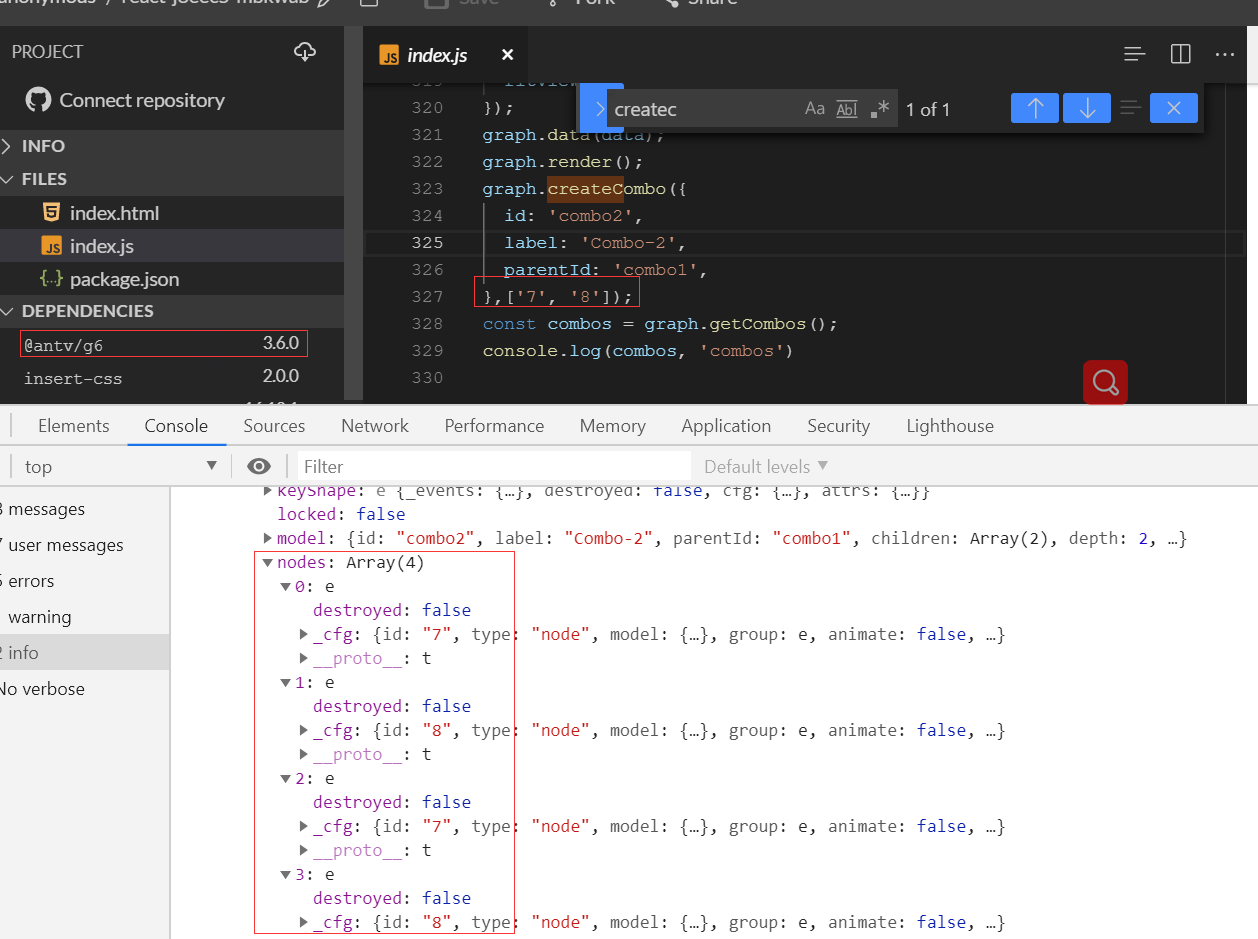
Task: Click the console Filter input field
Action: 490,466
